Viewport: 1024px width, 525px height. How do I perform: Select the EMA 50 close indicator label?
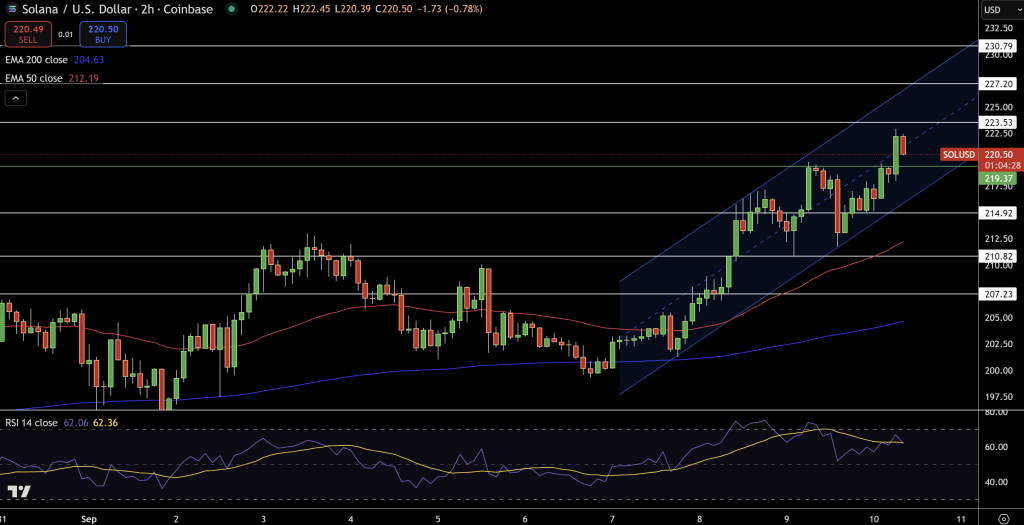tap(34, 78)
